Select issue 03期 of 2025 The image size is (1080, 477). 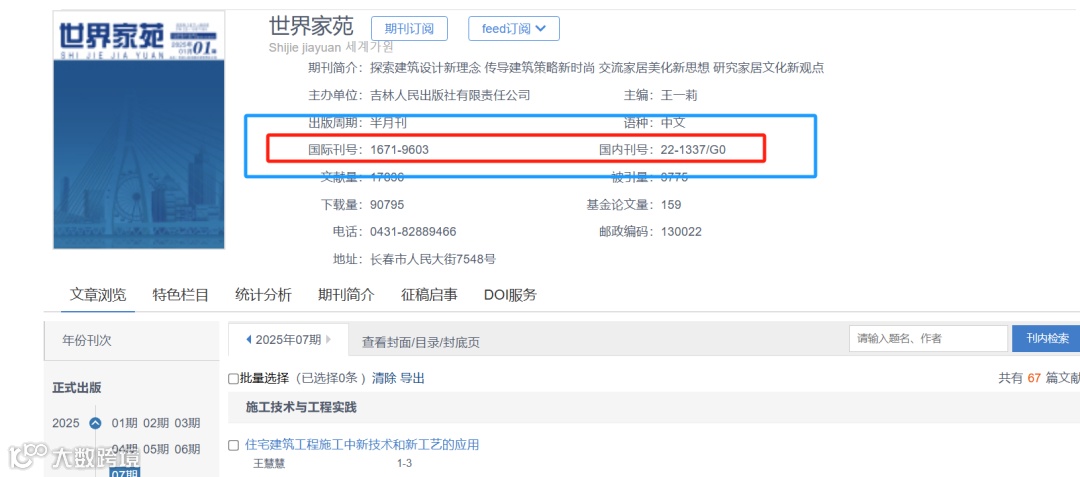point(187,423)
